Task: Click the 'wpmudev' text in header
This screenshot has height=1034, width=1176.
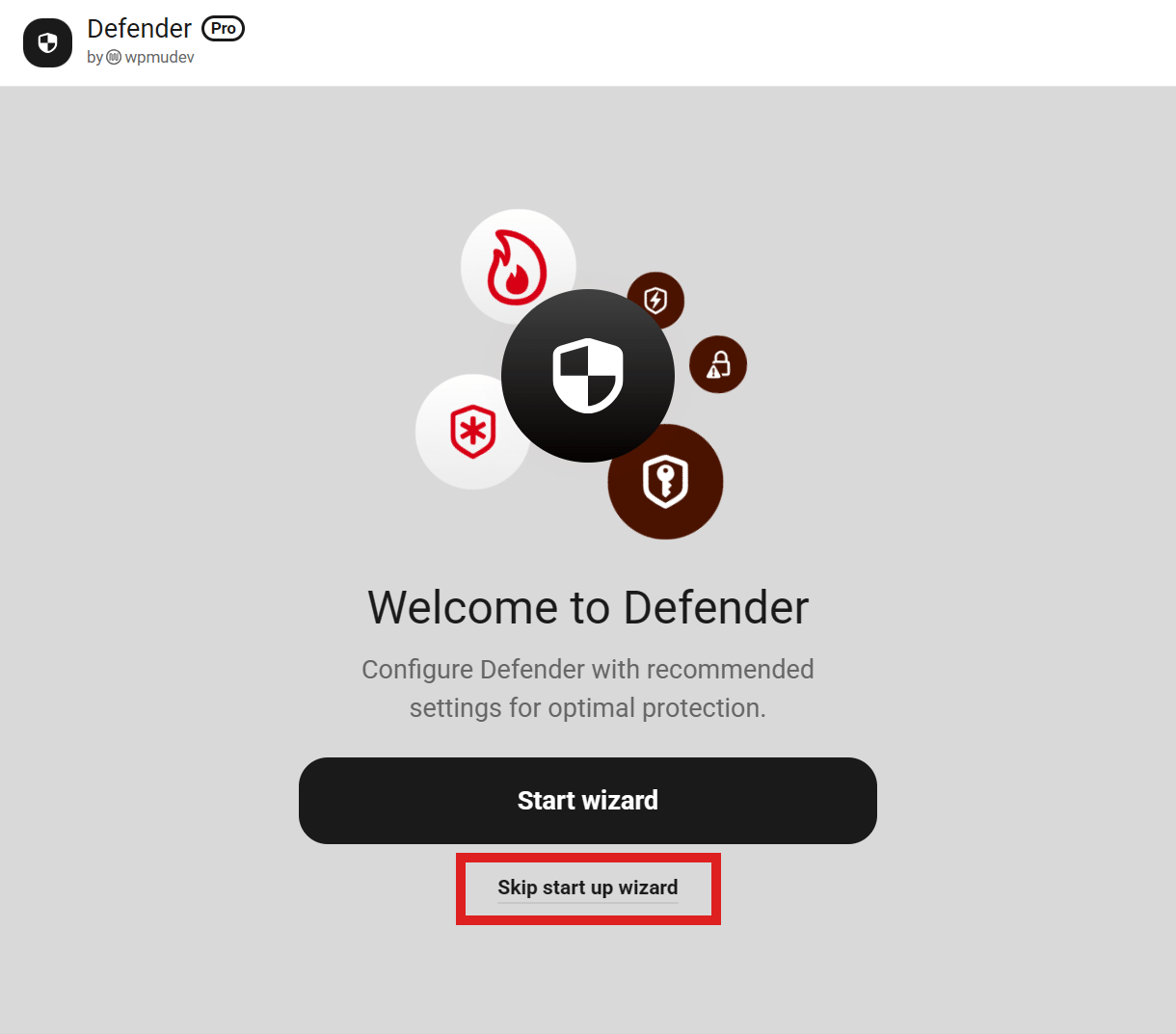Action: coord(160,58)
